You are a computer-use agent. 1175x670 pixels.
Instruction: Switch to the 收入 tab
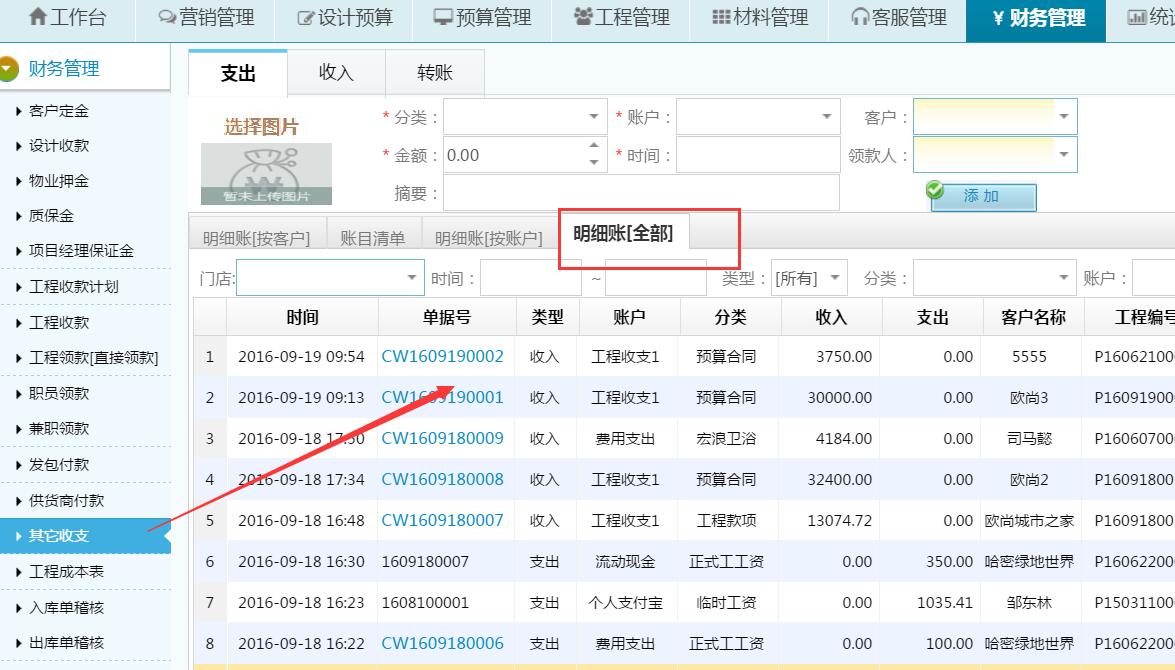tap(335, 72)
